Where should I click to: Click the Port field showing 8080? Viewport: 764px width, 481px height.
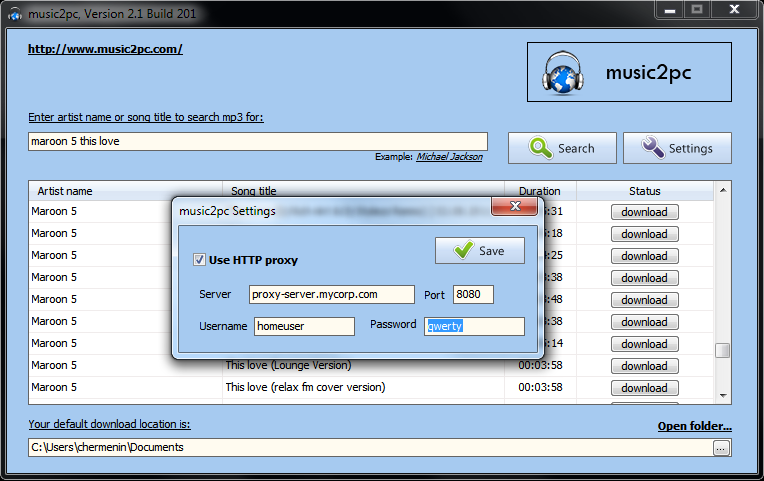pyautogui.click(x=473, y=294)
